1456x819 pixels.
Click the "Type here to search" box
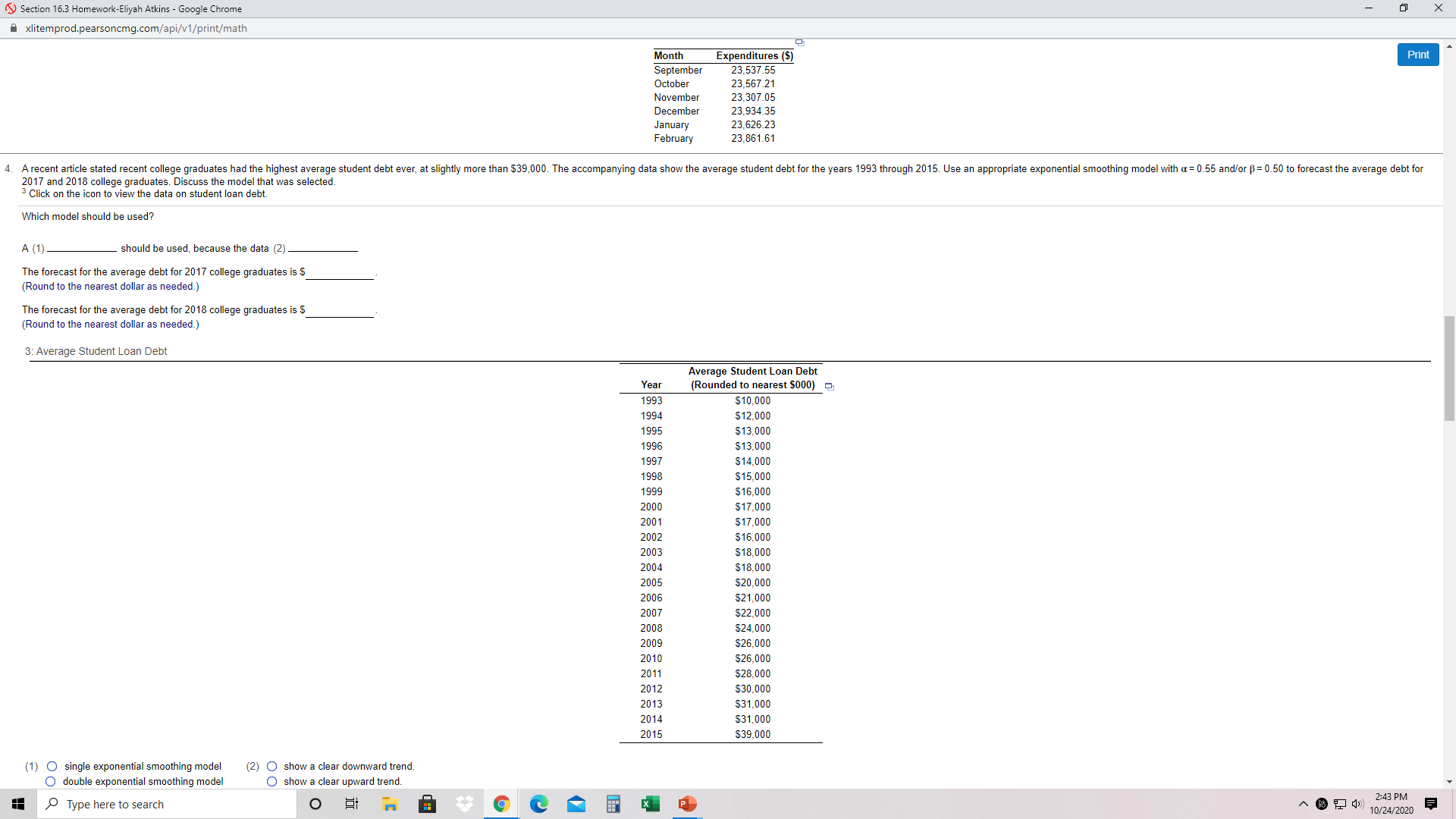pyautogui.click(x=167, y=804)
